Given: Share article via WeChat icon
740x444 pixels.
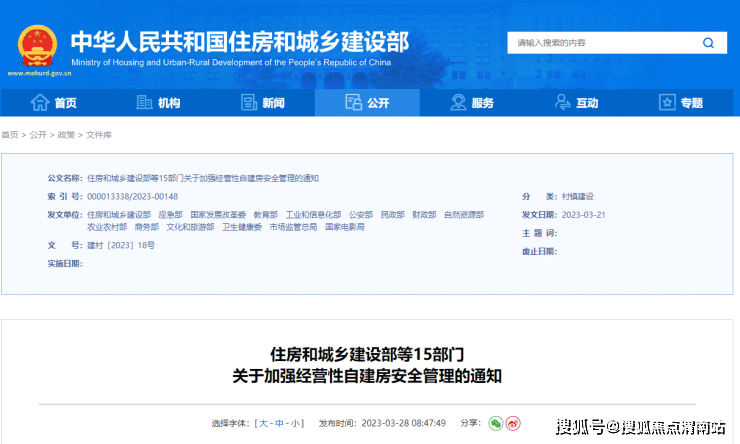Looking at the screenshot, I should click(495, 423).
